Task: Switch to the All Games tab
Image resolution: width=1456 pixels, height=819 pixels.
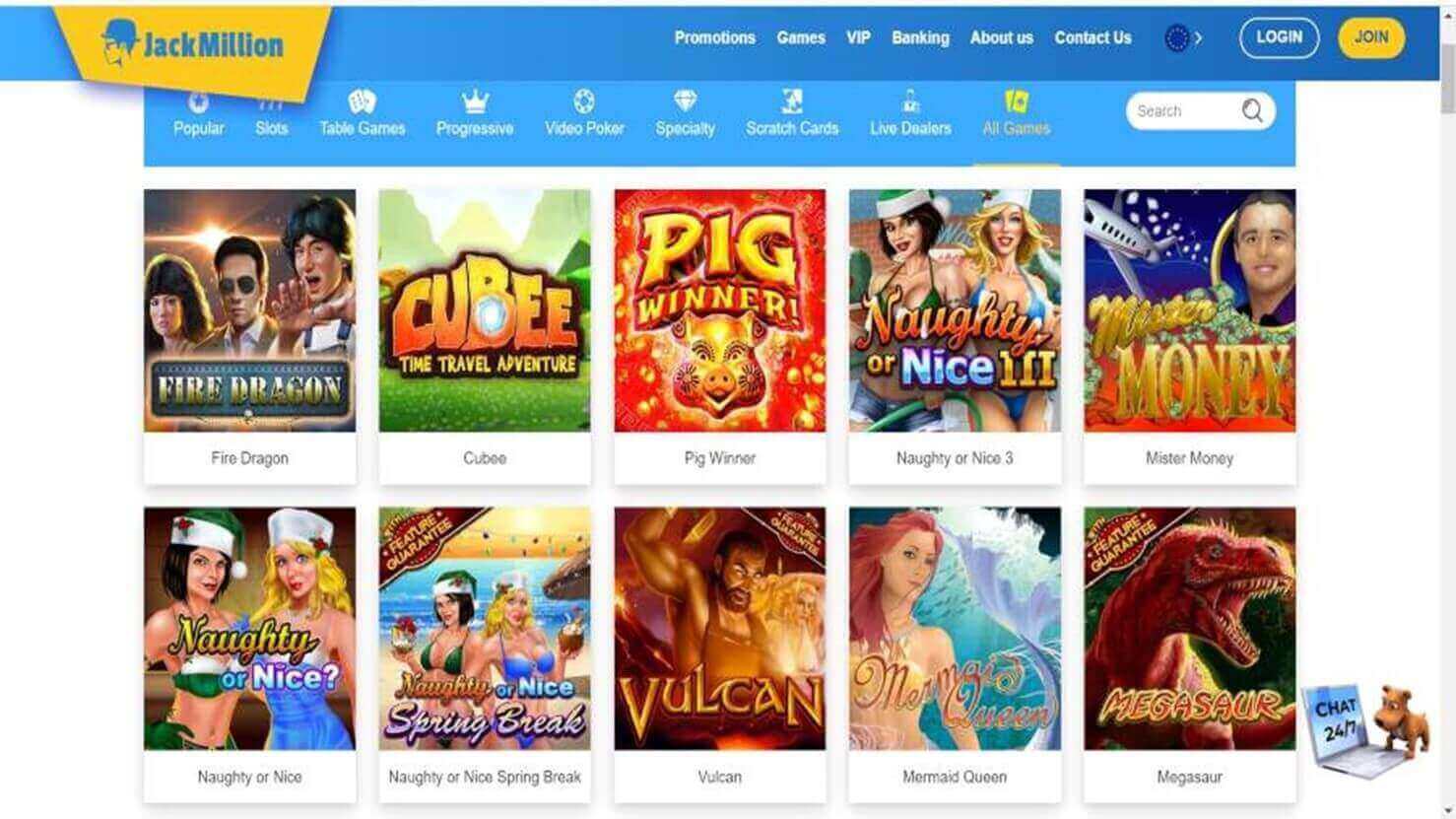Action: pyautogui.click(x=1016, y=113)
